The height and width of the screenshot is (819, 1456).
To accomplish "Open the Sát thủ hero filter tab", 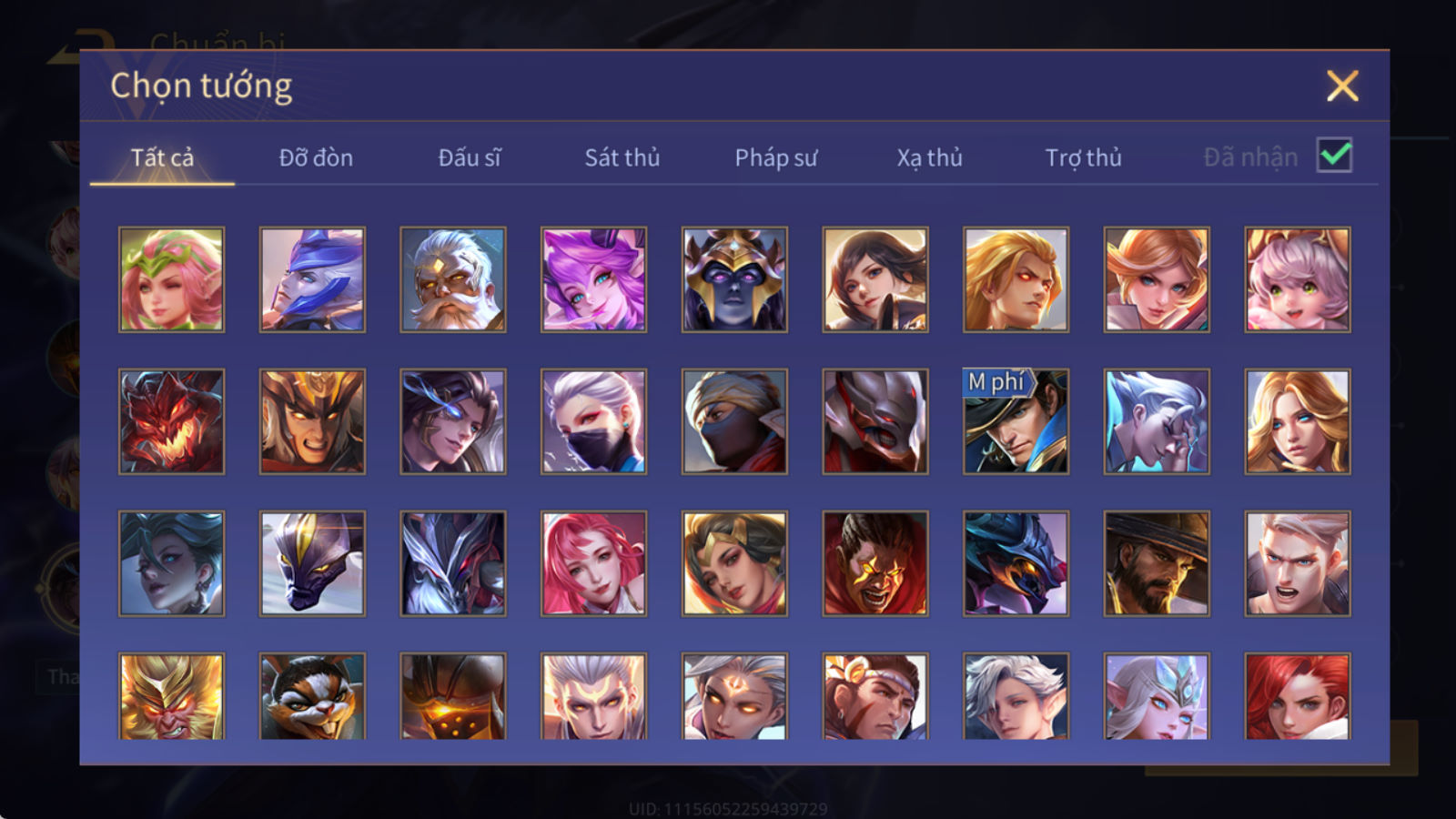I will (622, 157).
